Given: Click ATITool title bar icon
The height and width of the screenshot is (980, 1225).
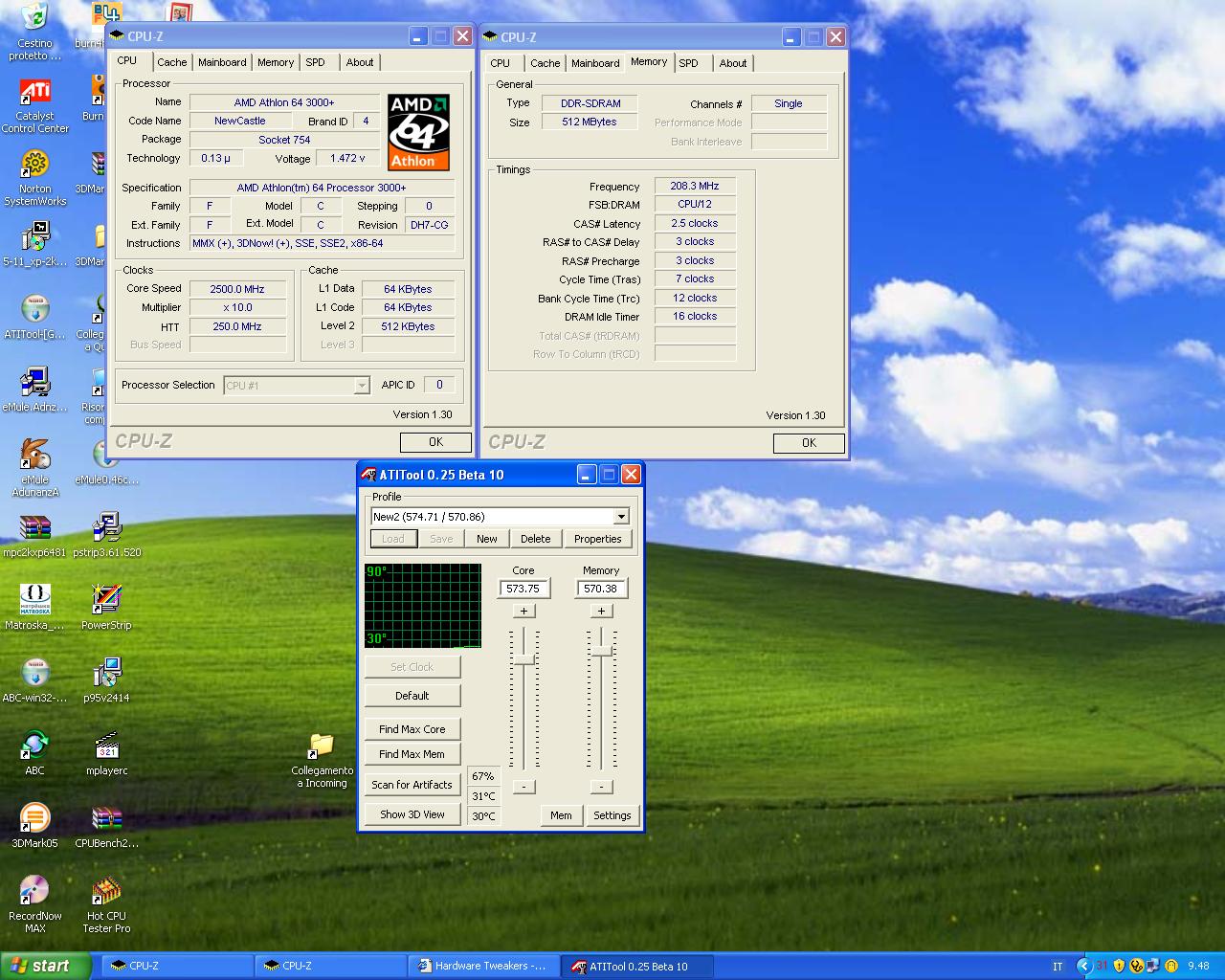Looking at the screenshot, I should (368, 475).
